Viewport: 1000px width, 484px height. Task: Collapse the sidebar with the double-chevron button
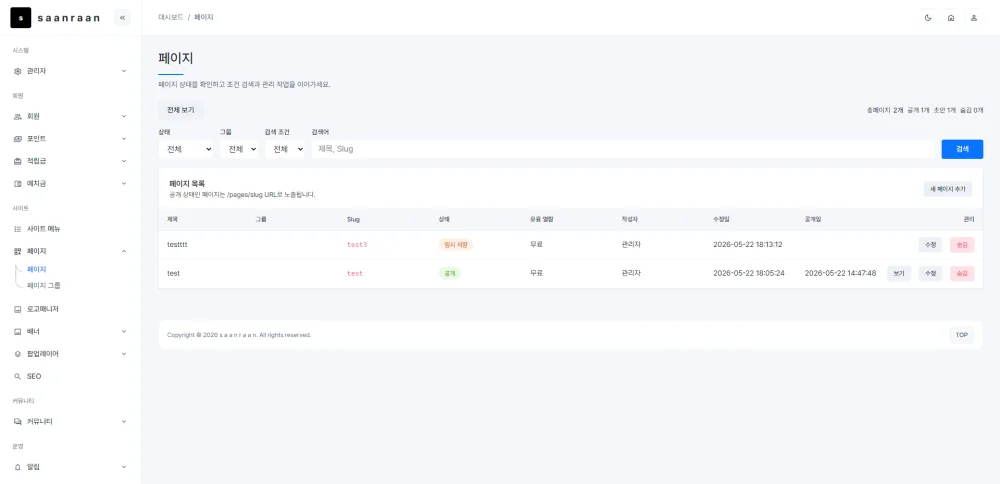point(122,18)
